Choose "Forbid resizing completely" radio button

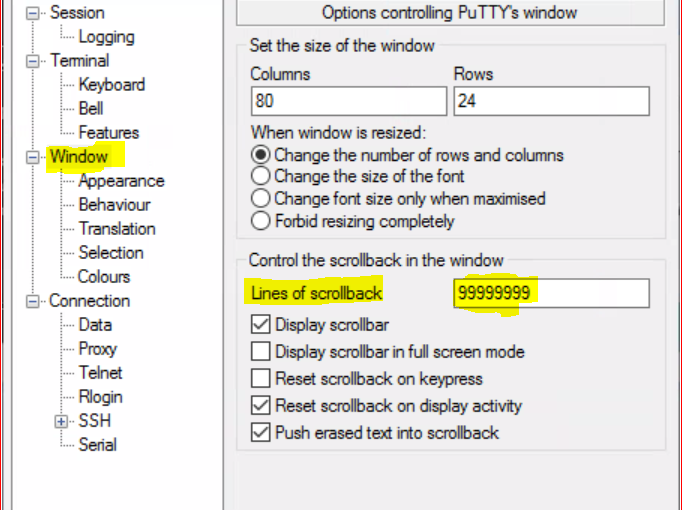[x=260, y=221]
